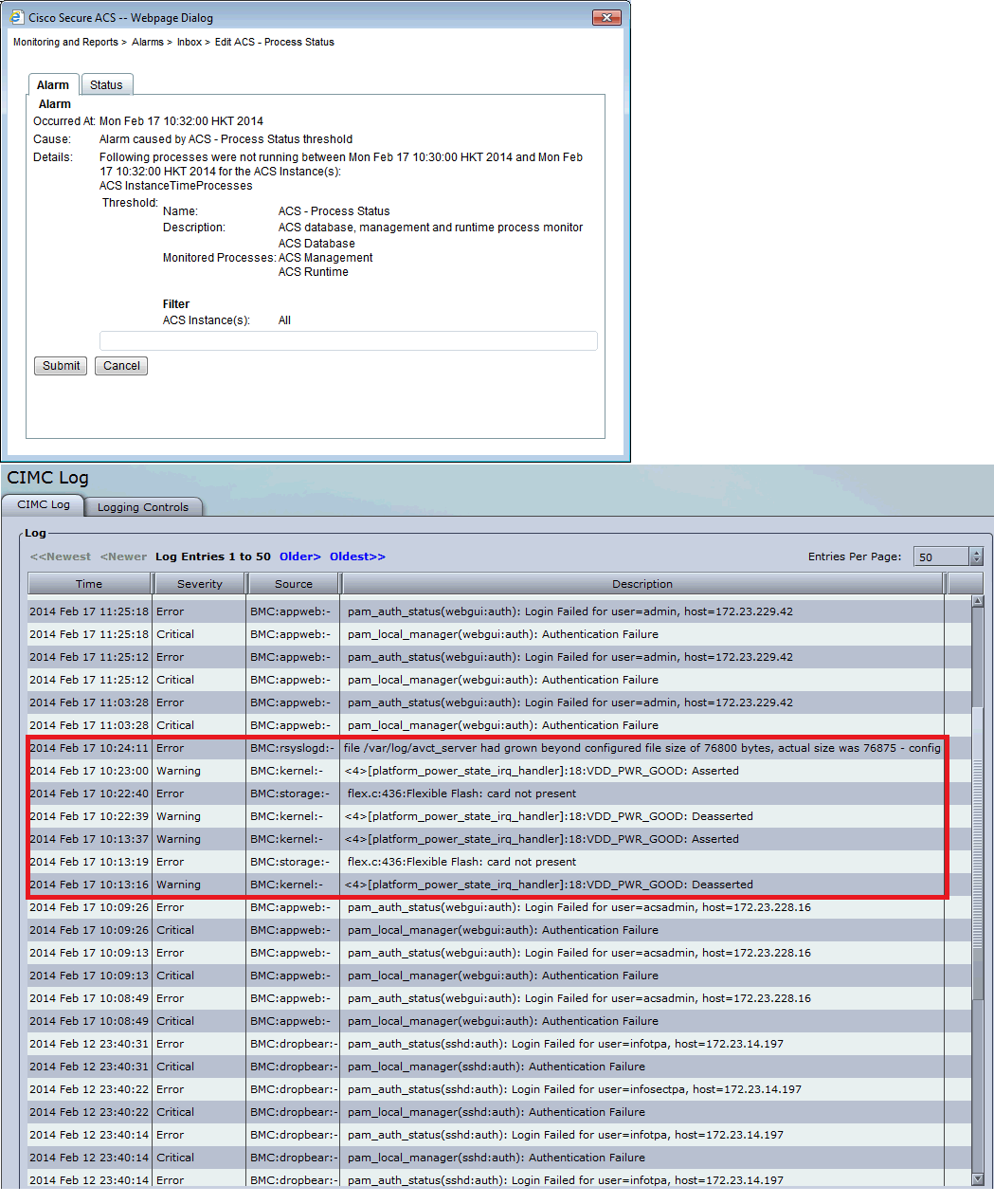Sort log by Time column header
Image resolution: width=994 pixels, height=1204 pixels.
pyautogui.click(x=89, y=584)
